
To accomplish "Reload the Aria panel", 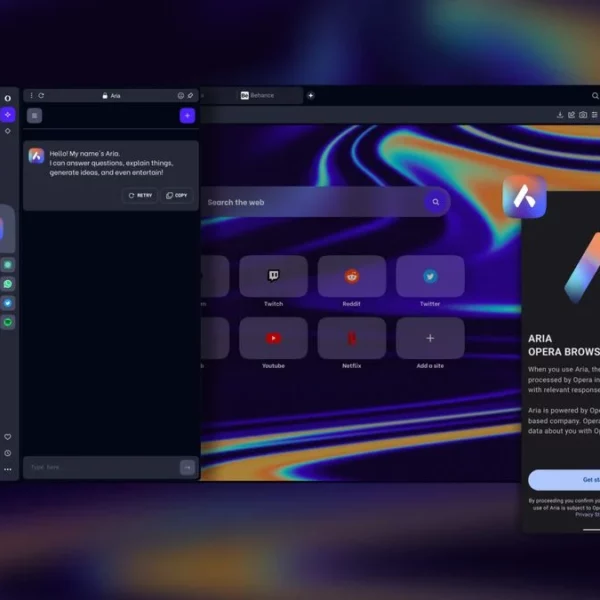I will [41, 95].
